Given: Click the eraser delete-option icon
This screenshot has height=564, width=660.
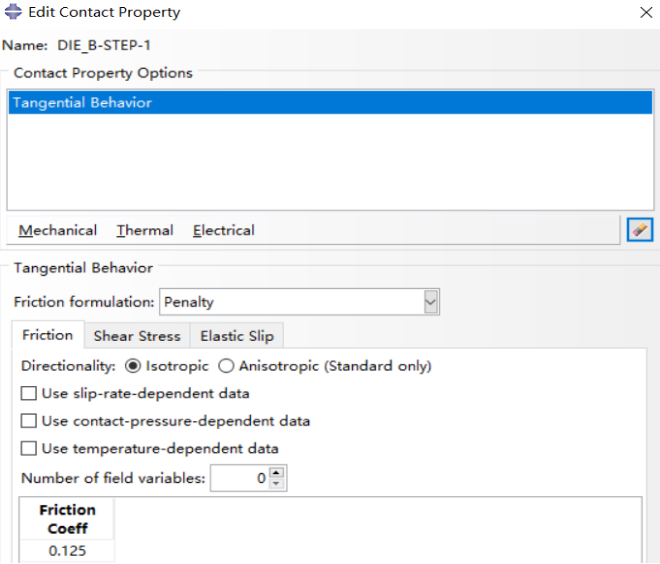Looking at the screenshot, I should pos(640,230).
